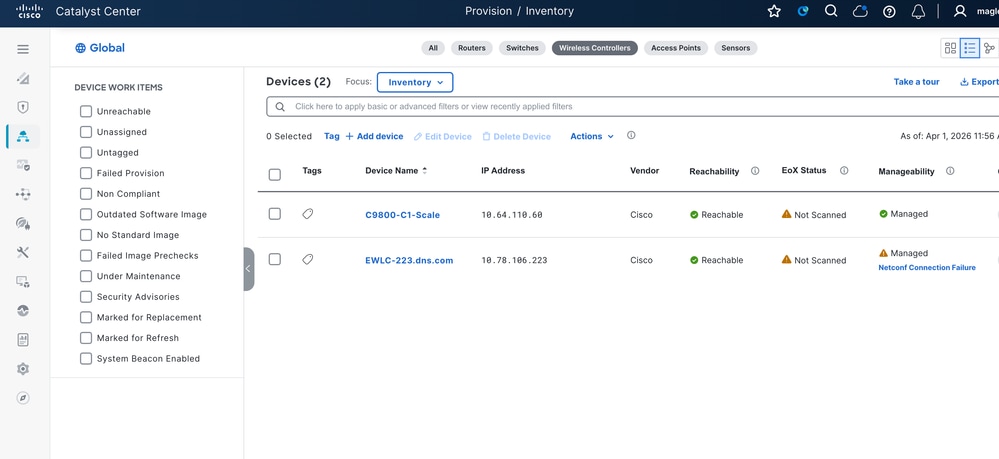Image resolution: width=999 pixels, height=459 pixels.
Task: Open the blue AI assistant icon
Action: pyautogui.click(x=803, y=11)
